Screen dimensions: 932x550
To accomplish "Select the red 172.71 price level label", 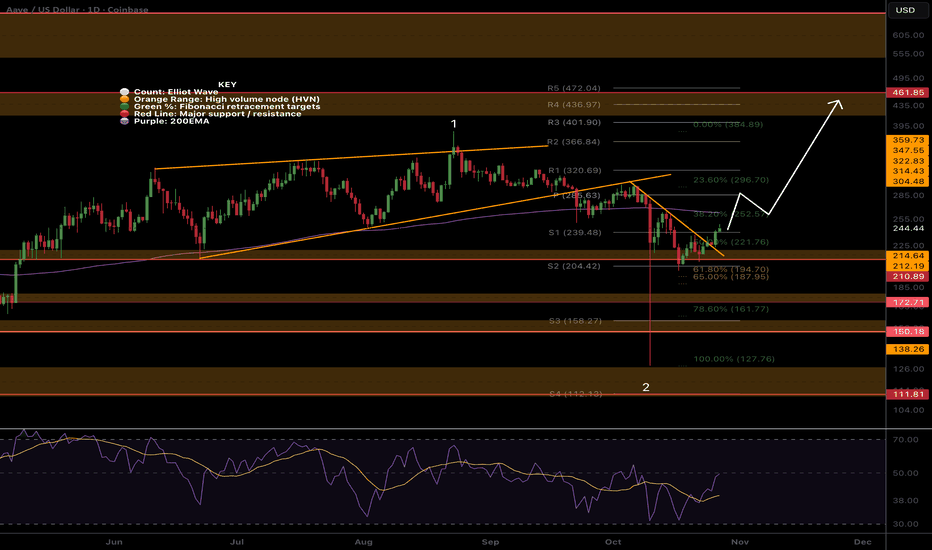I will pos(905,300).
